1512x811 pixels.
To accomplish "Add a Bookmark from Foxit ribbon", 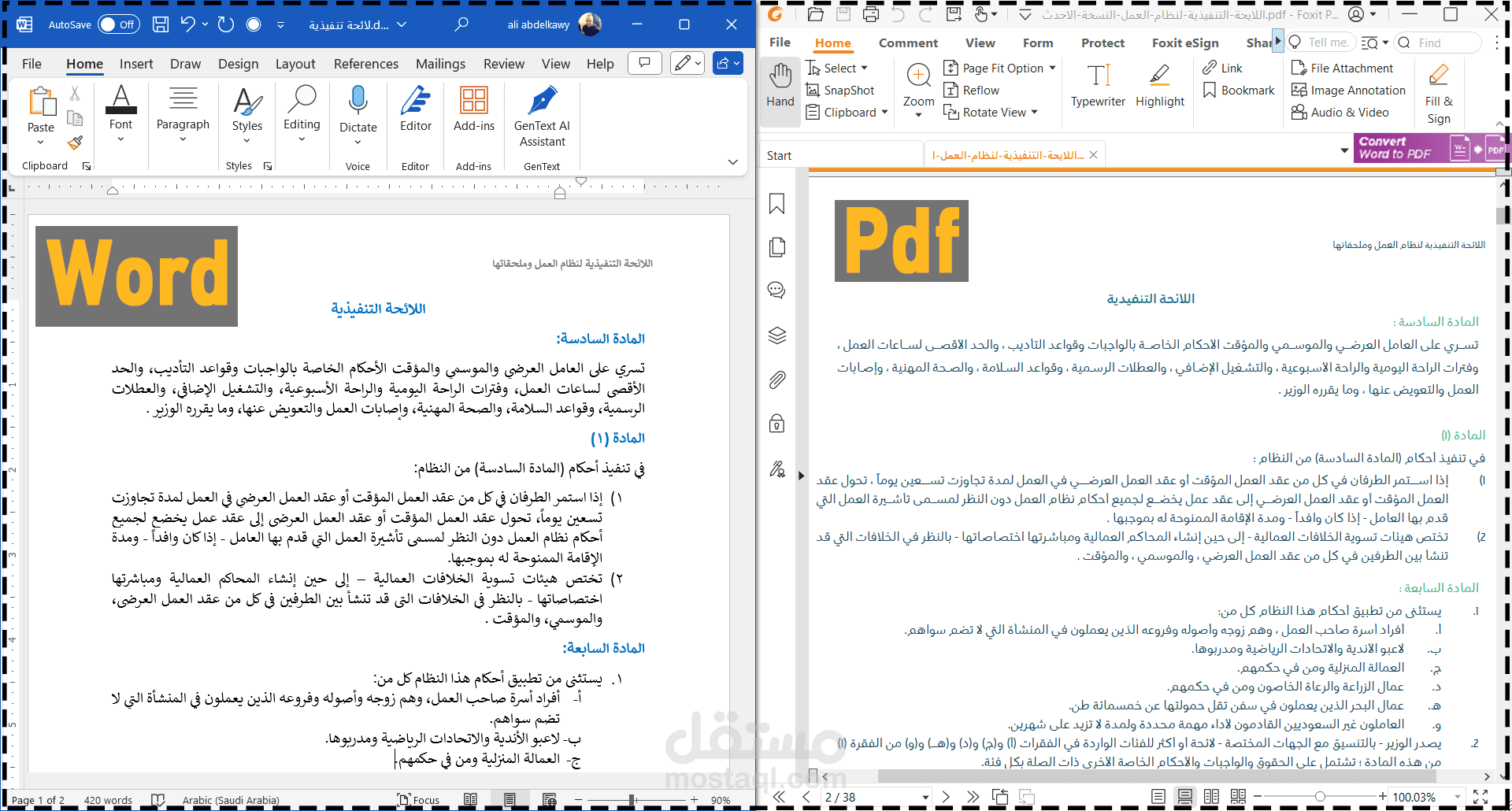I will pyautogui.click(x=1239, y=91).
